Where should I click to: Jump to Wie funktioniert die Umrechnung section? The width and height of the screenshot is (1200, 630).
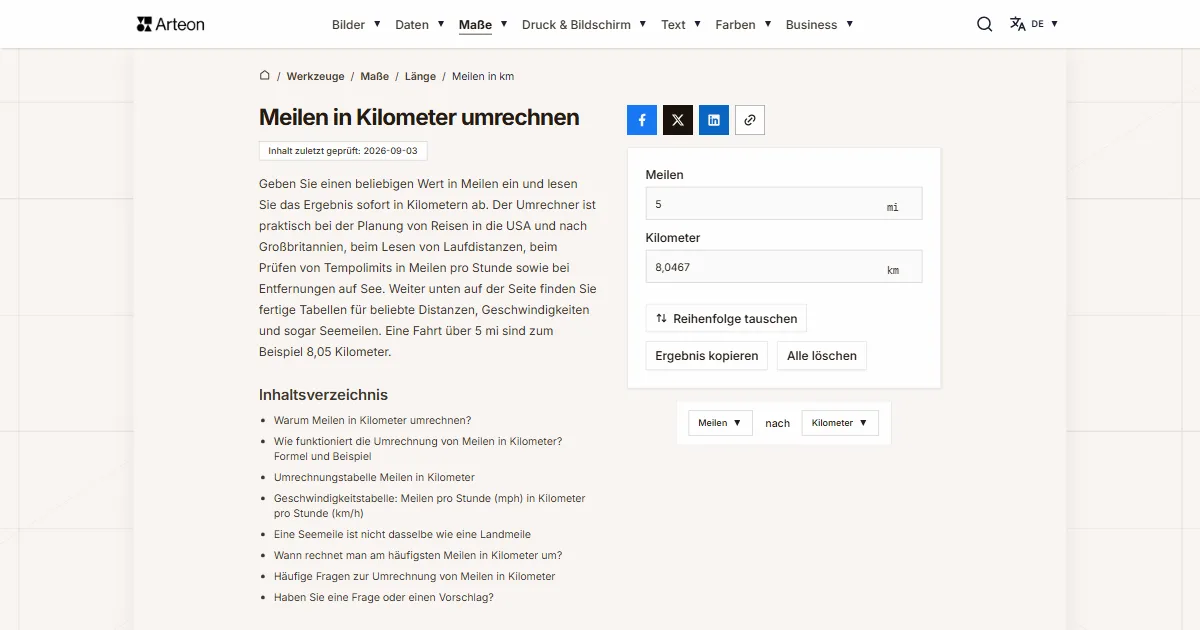[x=418, y=448]
